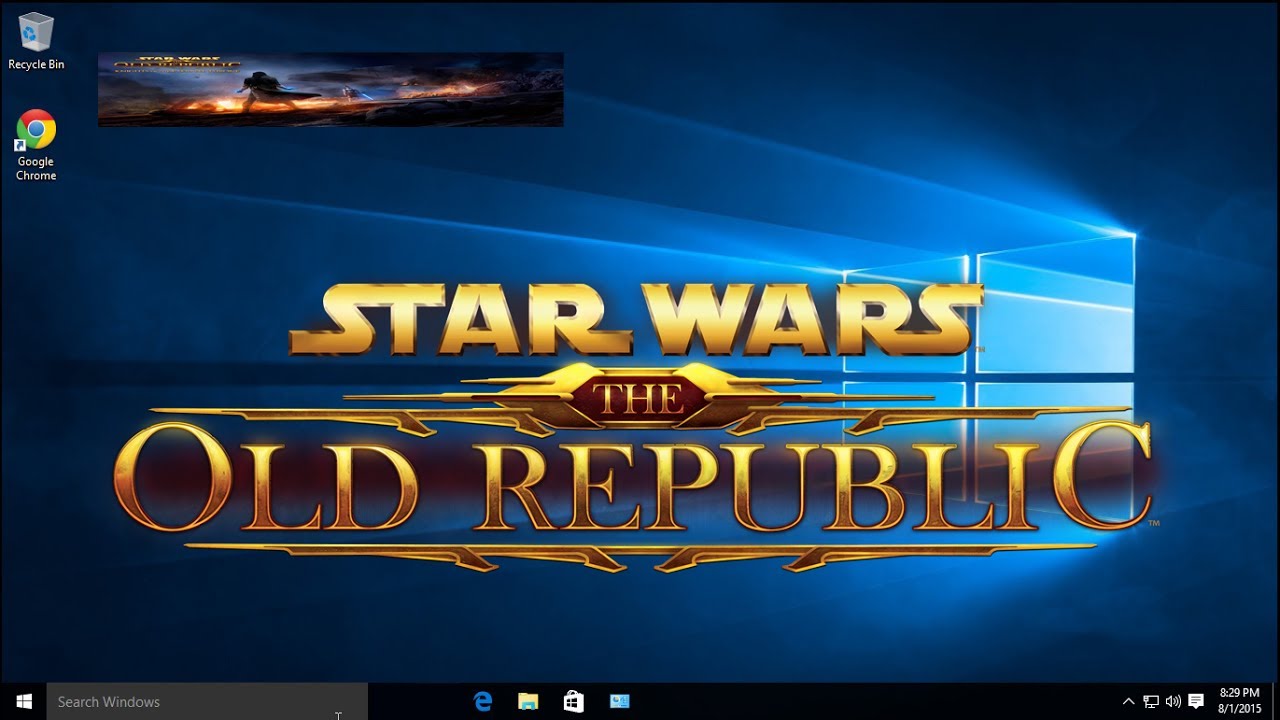Click the clock showing 8:29 PM
This screenshot has width=1280, height=720.
1240,701
